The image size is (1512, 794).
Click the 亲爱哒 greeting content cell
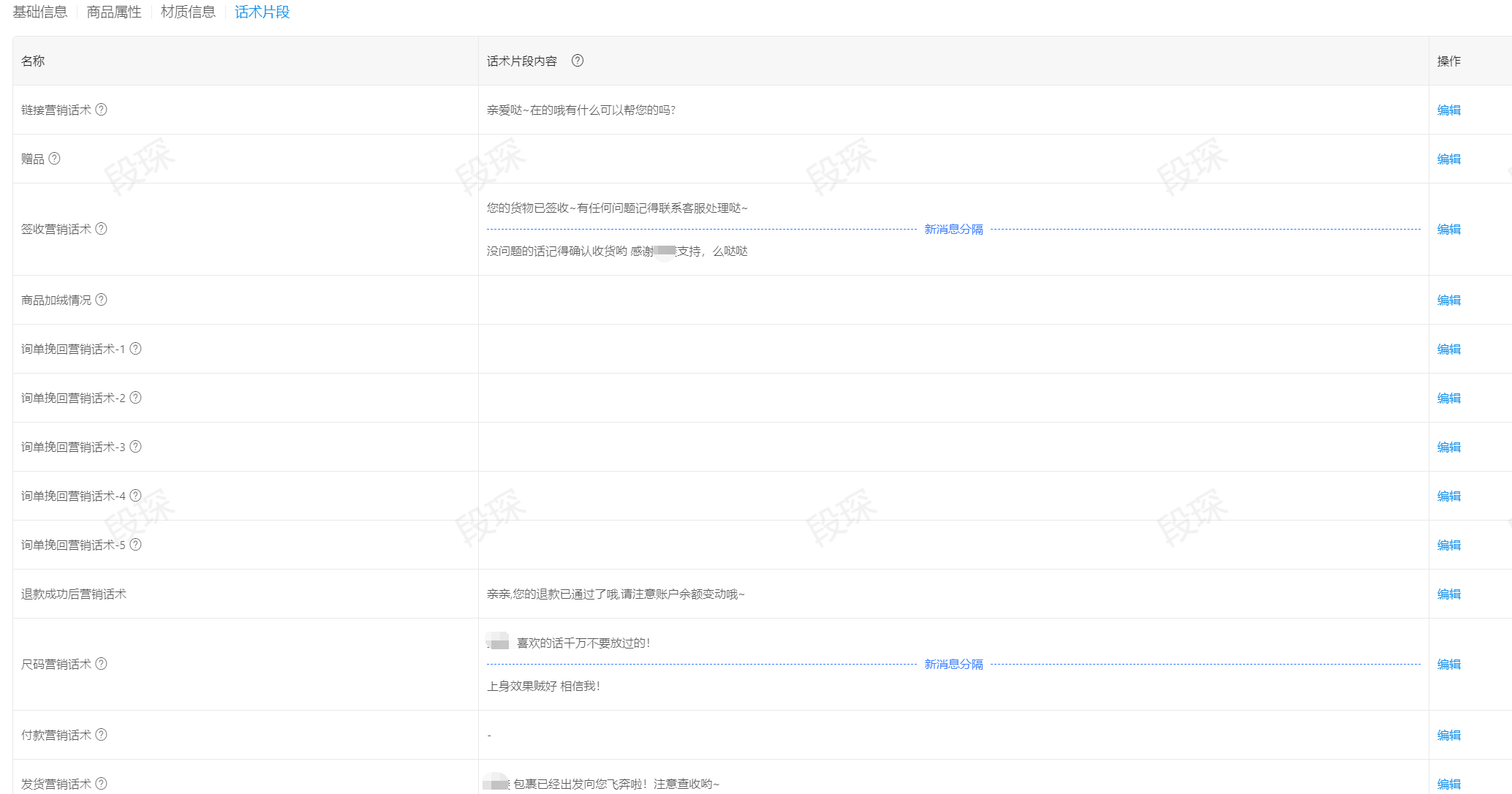[x=581, y=110]
